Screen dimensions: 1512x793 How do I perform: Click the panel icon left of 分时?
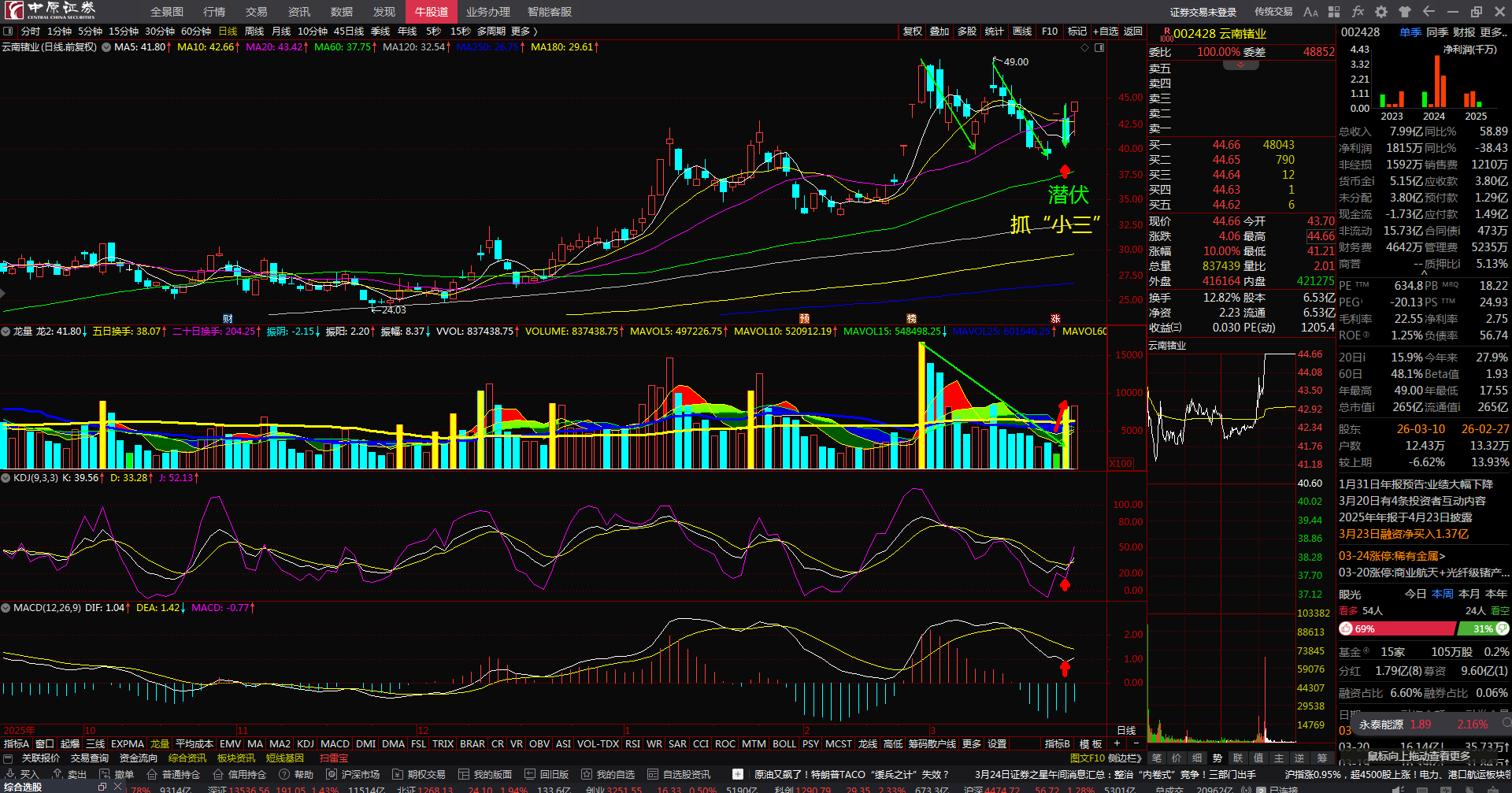(x=8, y=31)
